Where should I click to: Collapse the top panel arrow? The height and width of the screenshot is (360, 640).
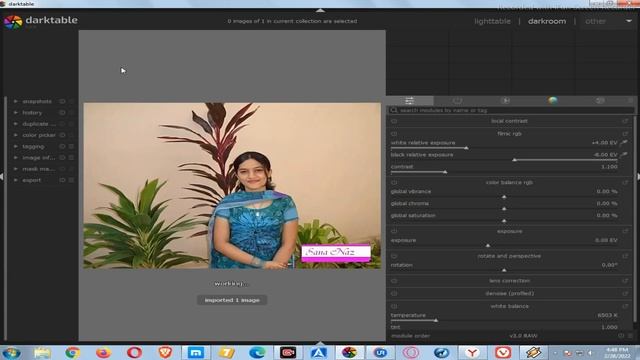click(x=320, y=10)
